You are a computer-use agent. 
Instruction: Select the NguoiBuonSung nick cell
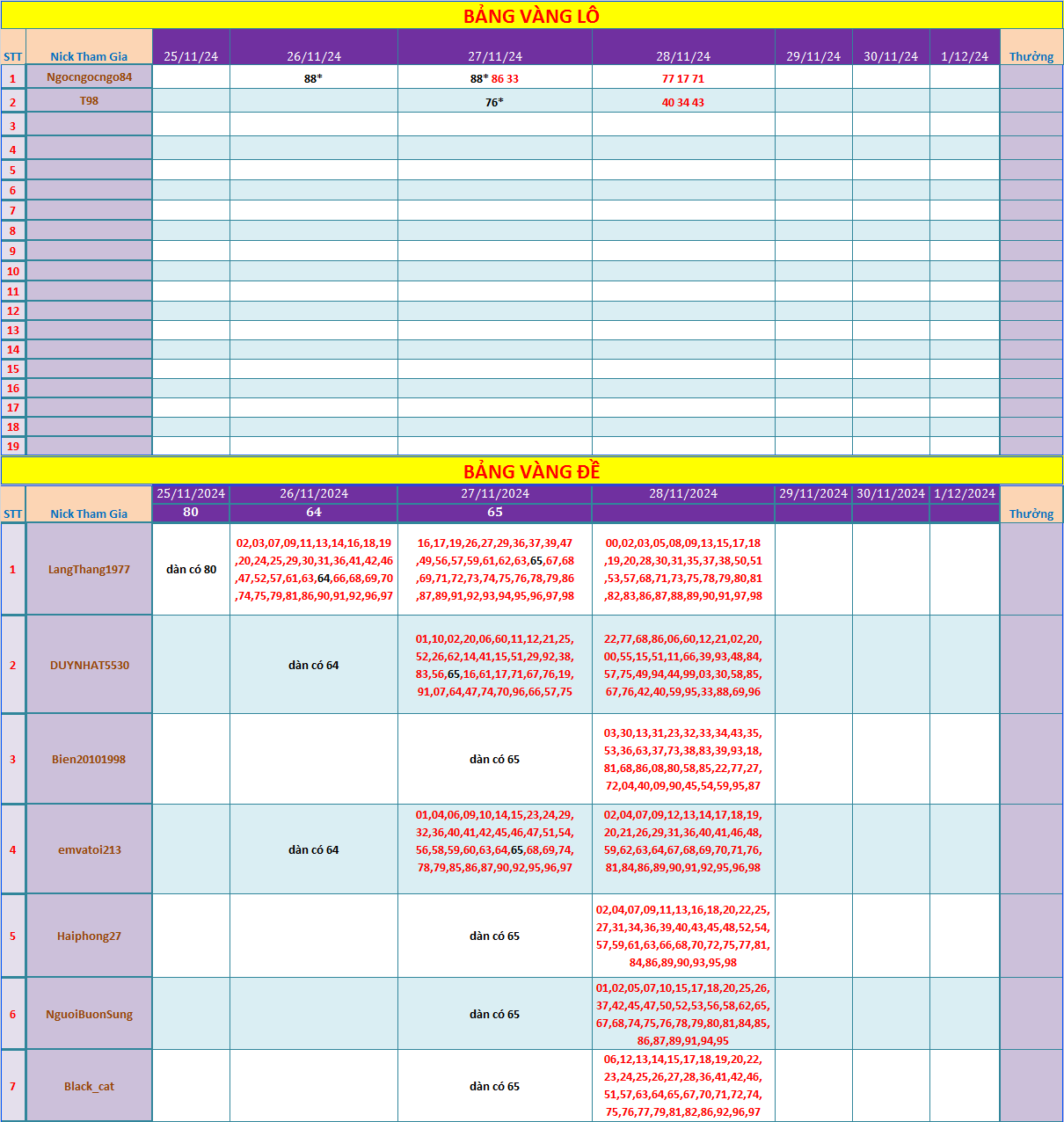pyautogui.click(x=89, y=1014)
